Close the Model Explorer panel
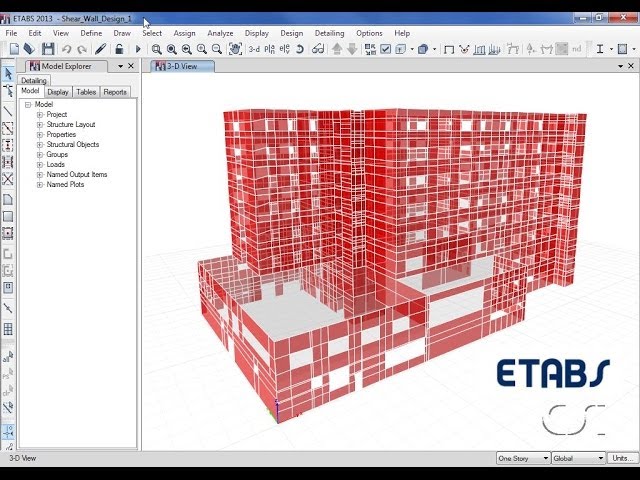Viewport: 640px width, 480px height. (x=131, y=66)
